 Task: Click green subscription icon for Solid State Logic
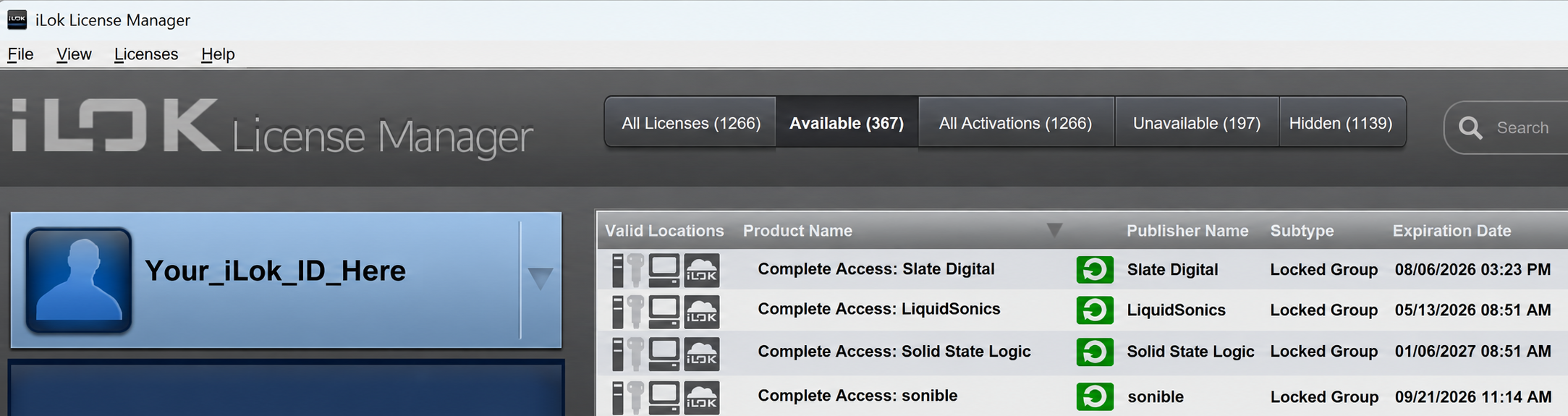pos(1095,352)
